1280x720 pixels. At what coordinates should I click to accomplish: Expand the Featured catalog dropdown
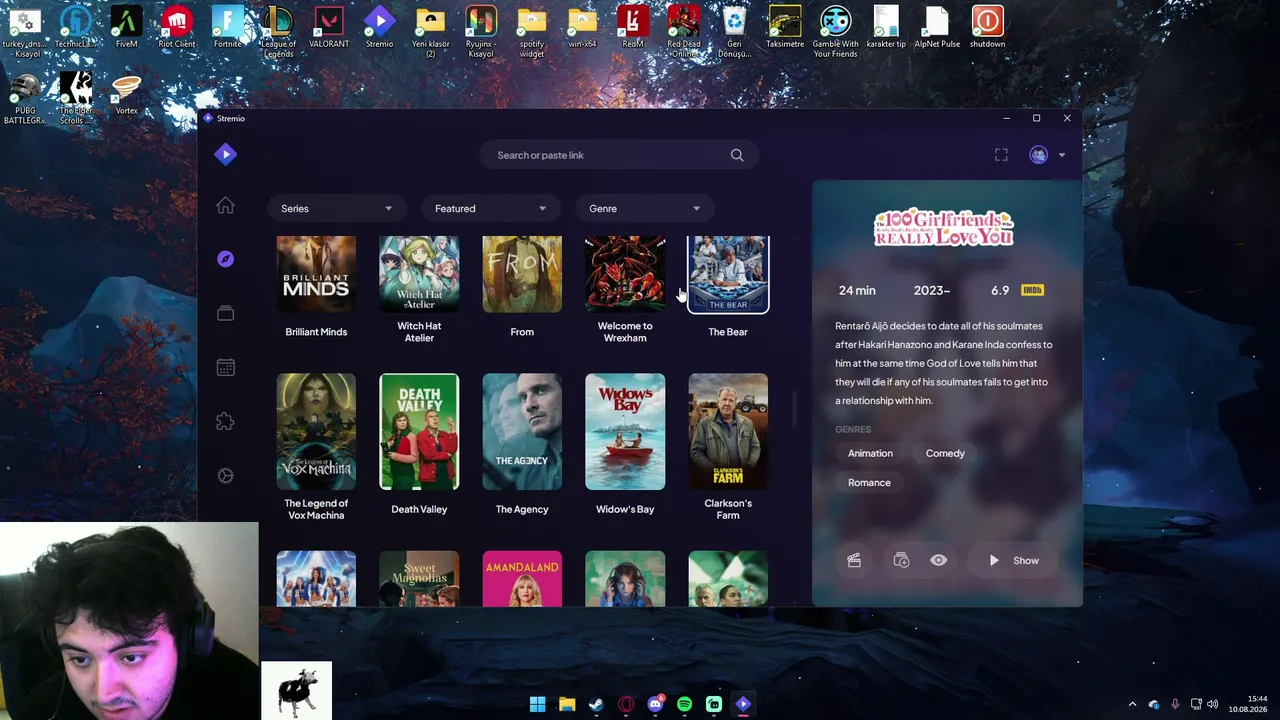(489, 209)
